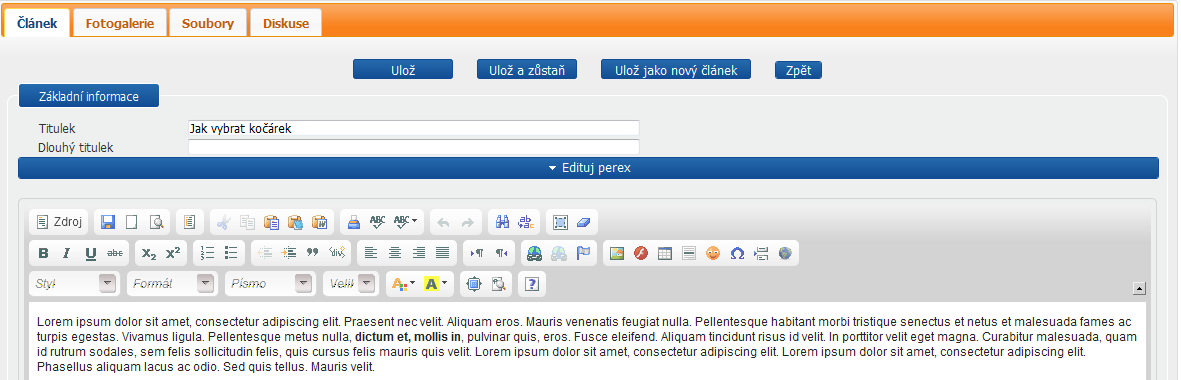Image resolution: width=1181 pixels, height=380 pixels.
Task: Click the Print icon
Action: [x=353, y=222]
